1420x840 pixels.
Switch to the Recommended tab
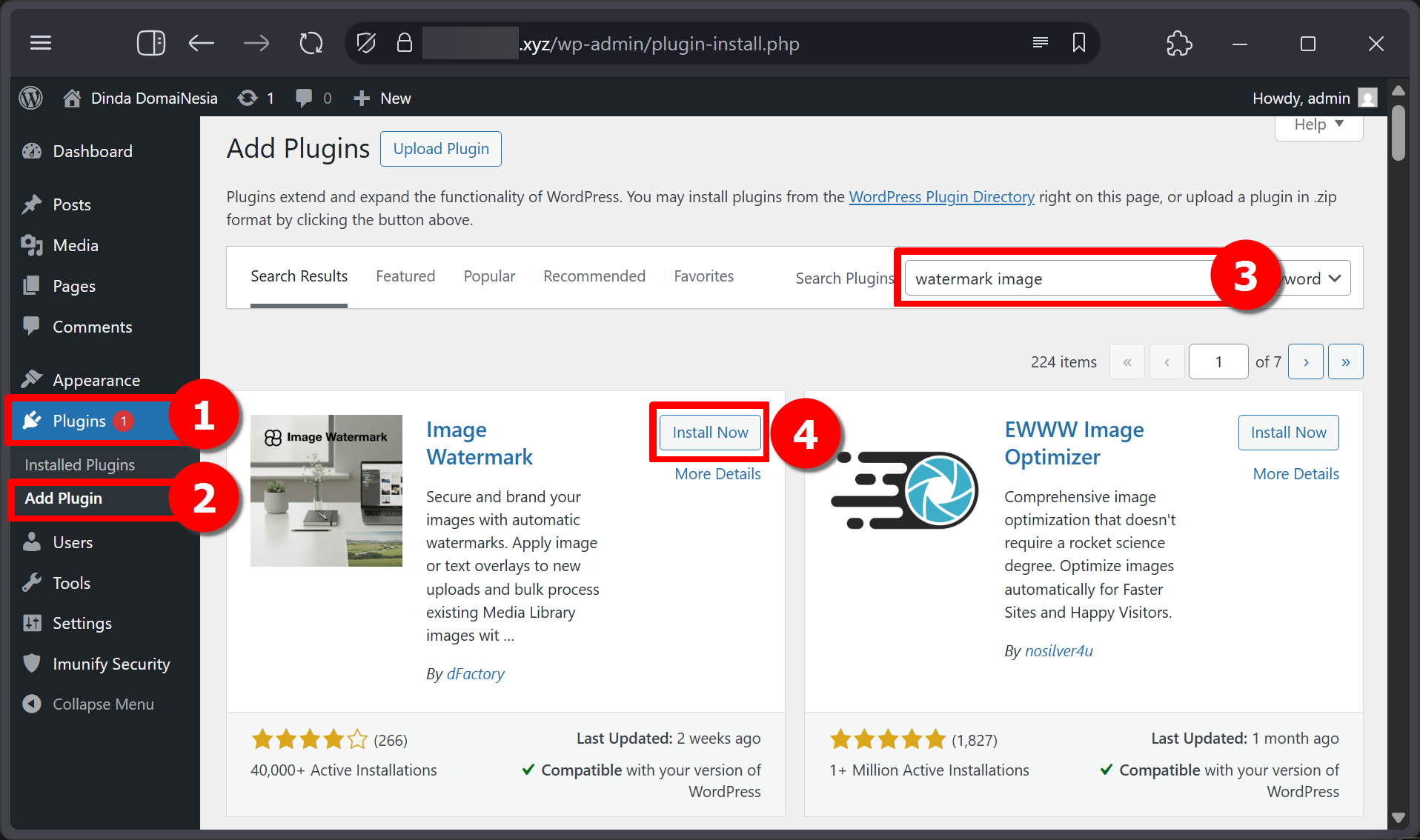[x=594, y=276]
